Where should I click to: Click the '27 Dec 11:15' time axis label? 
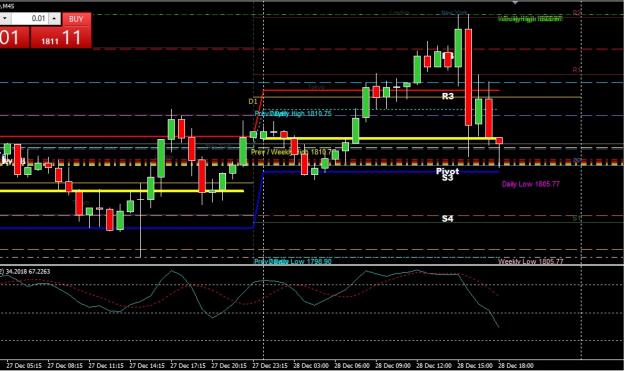[106, 365]
